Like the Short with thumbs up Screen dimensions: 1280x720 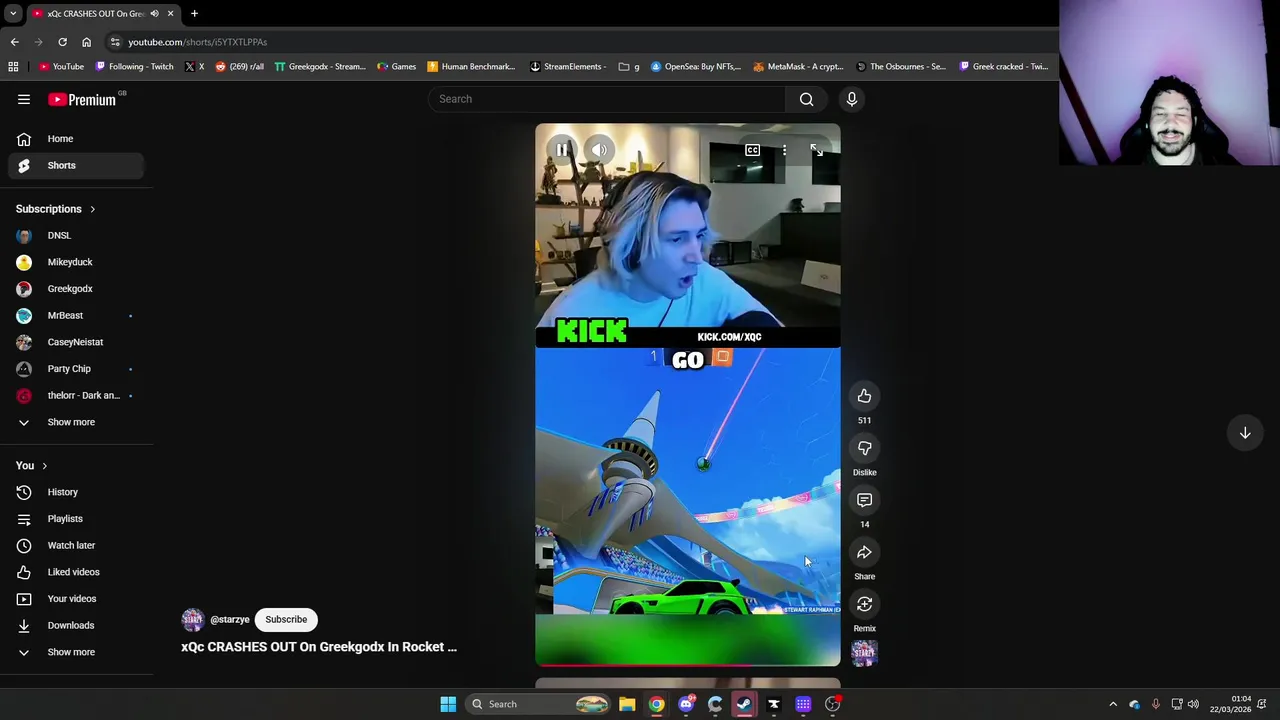tap(864, 396)
